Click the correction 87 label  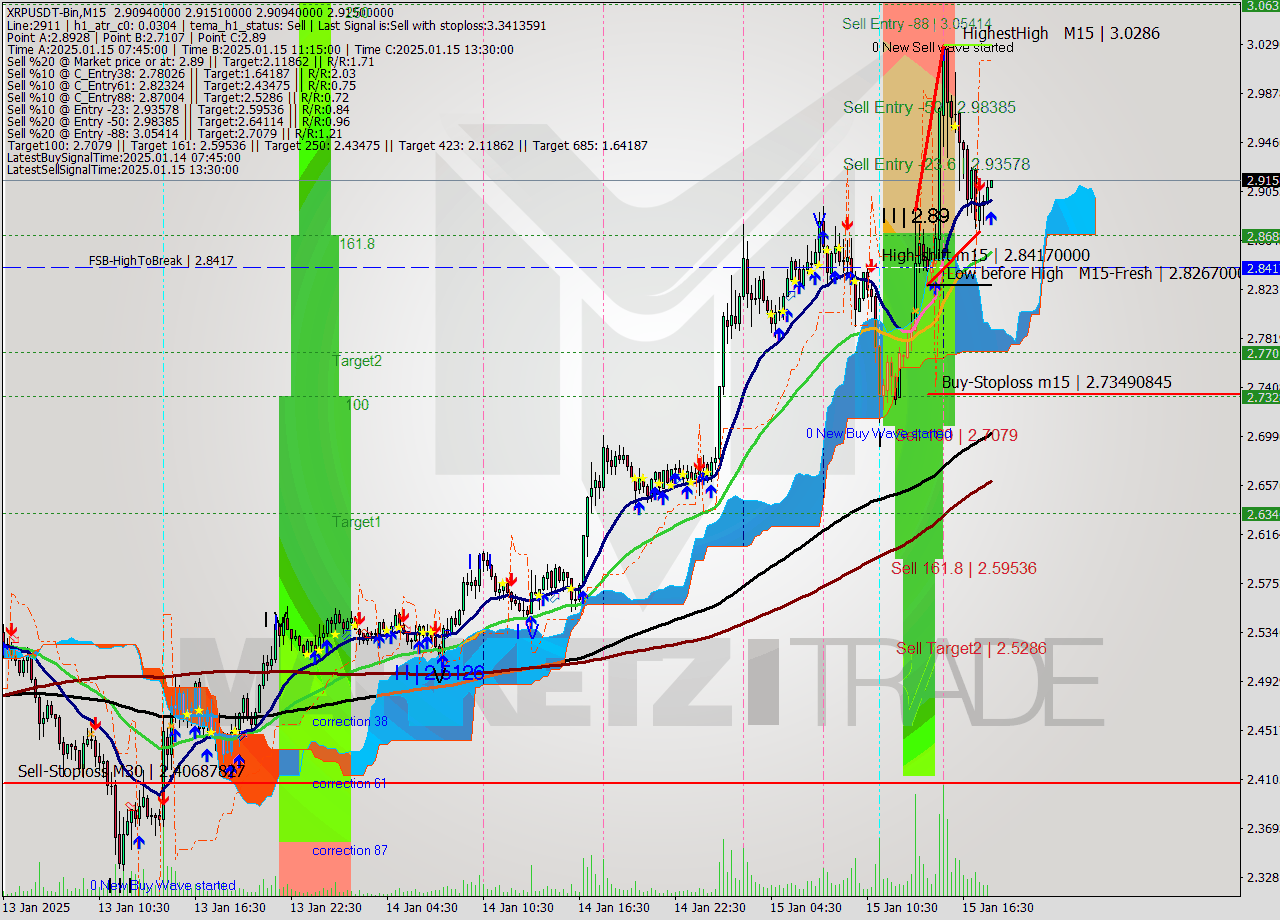(349, 850)
